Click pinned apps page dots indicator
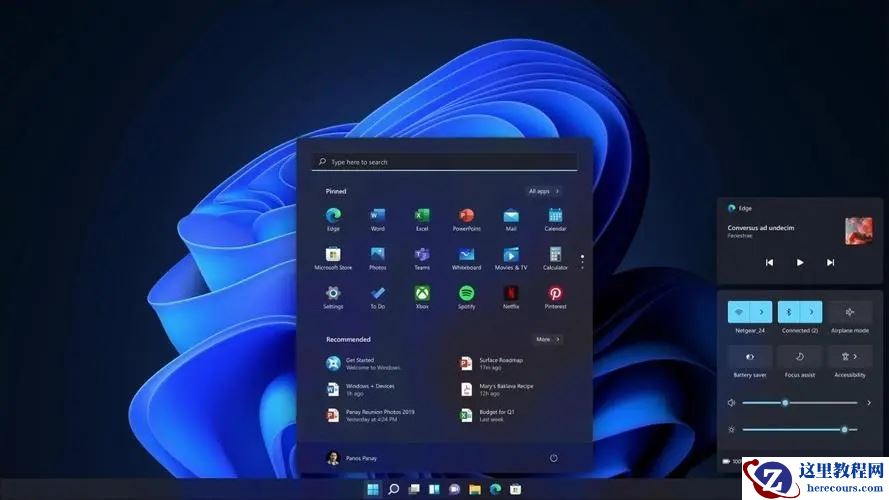Viewport: 889px width, 500px height. pyautogui.click(x=582, y=262)
